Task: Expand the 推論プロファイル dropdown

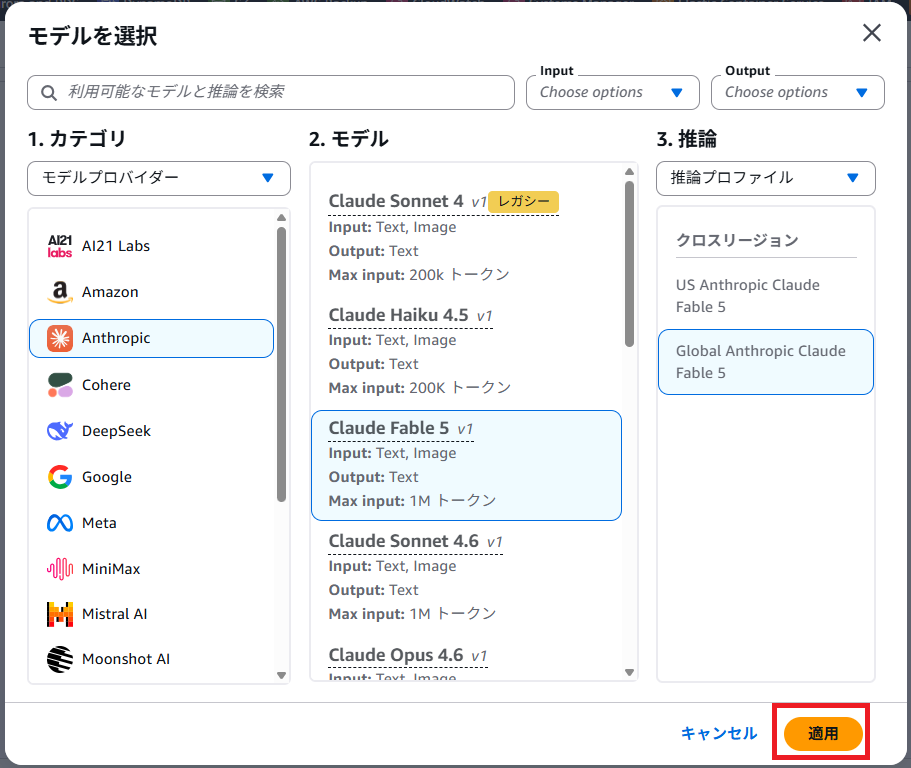Action: [765, 178]
